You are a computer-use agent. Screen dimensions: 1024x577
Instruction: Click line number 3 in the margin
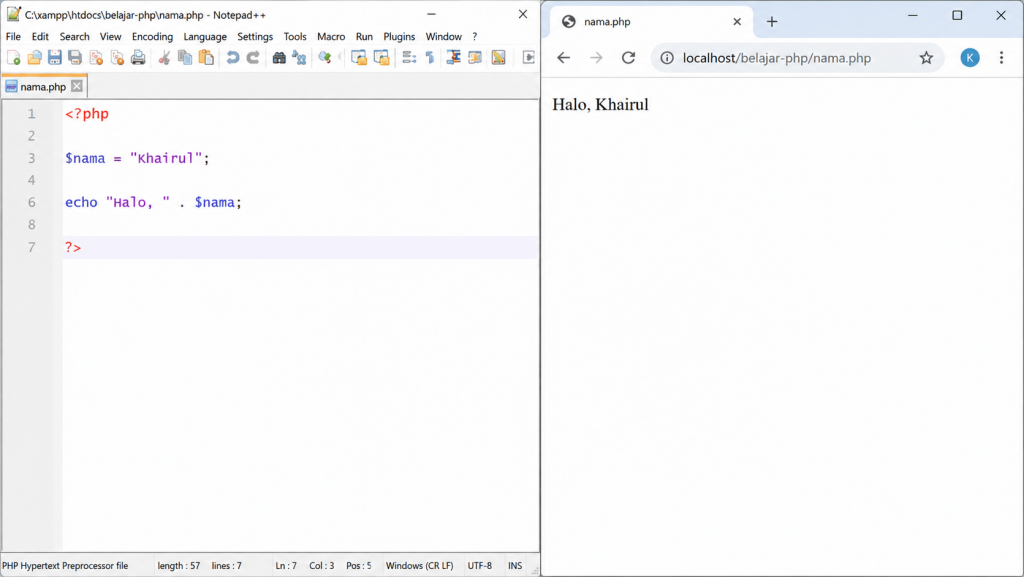pos(31,158)
